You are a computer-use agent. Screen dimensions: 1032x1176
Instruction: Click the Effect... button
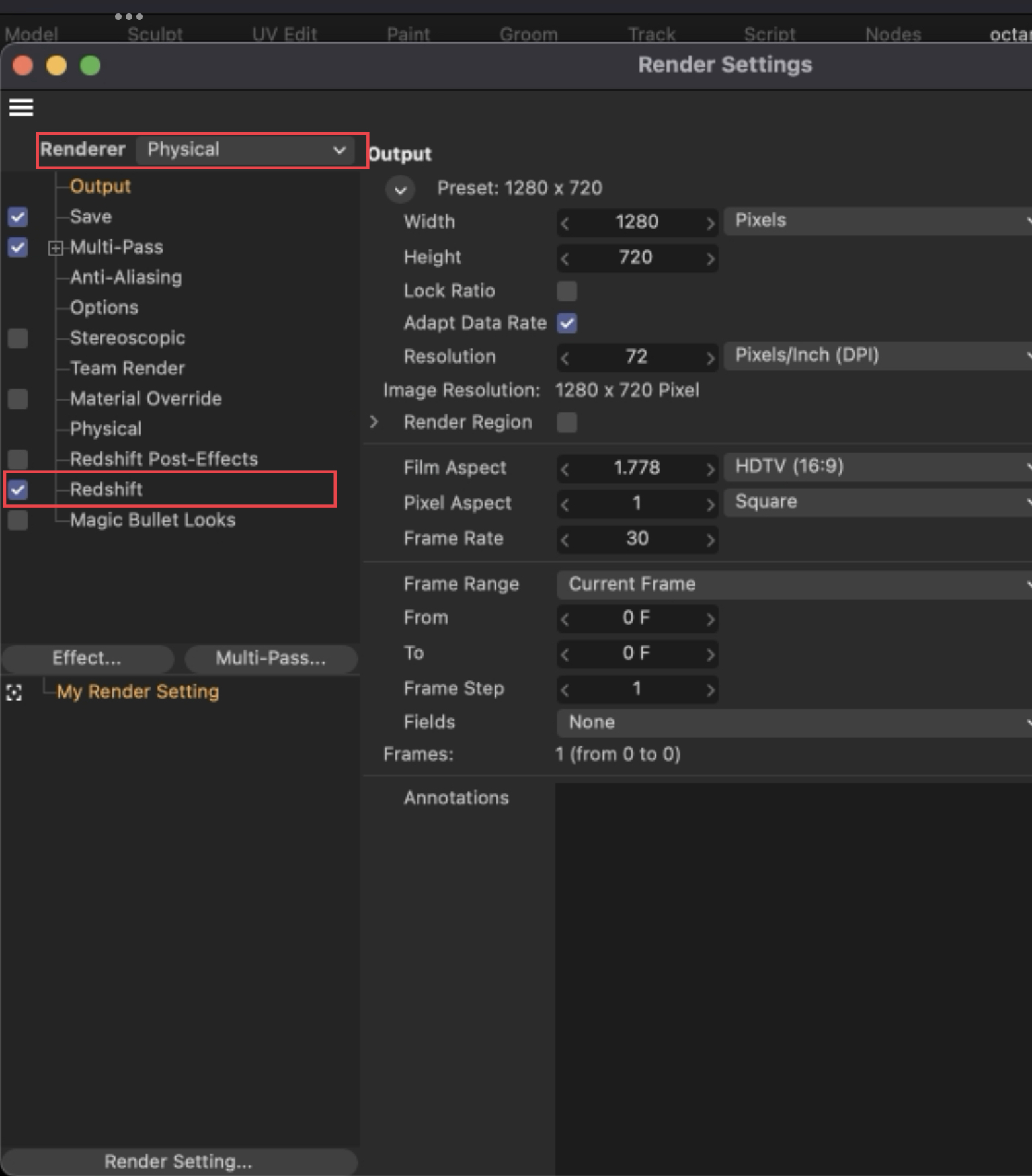(87, 658)
